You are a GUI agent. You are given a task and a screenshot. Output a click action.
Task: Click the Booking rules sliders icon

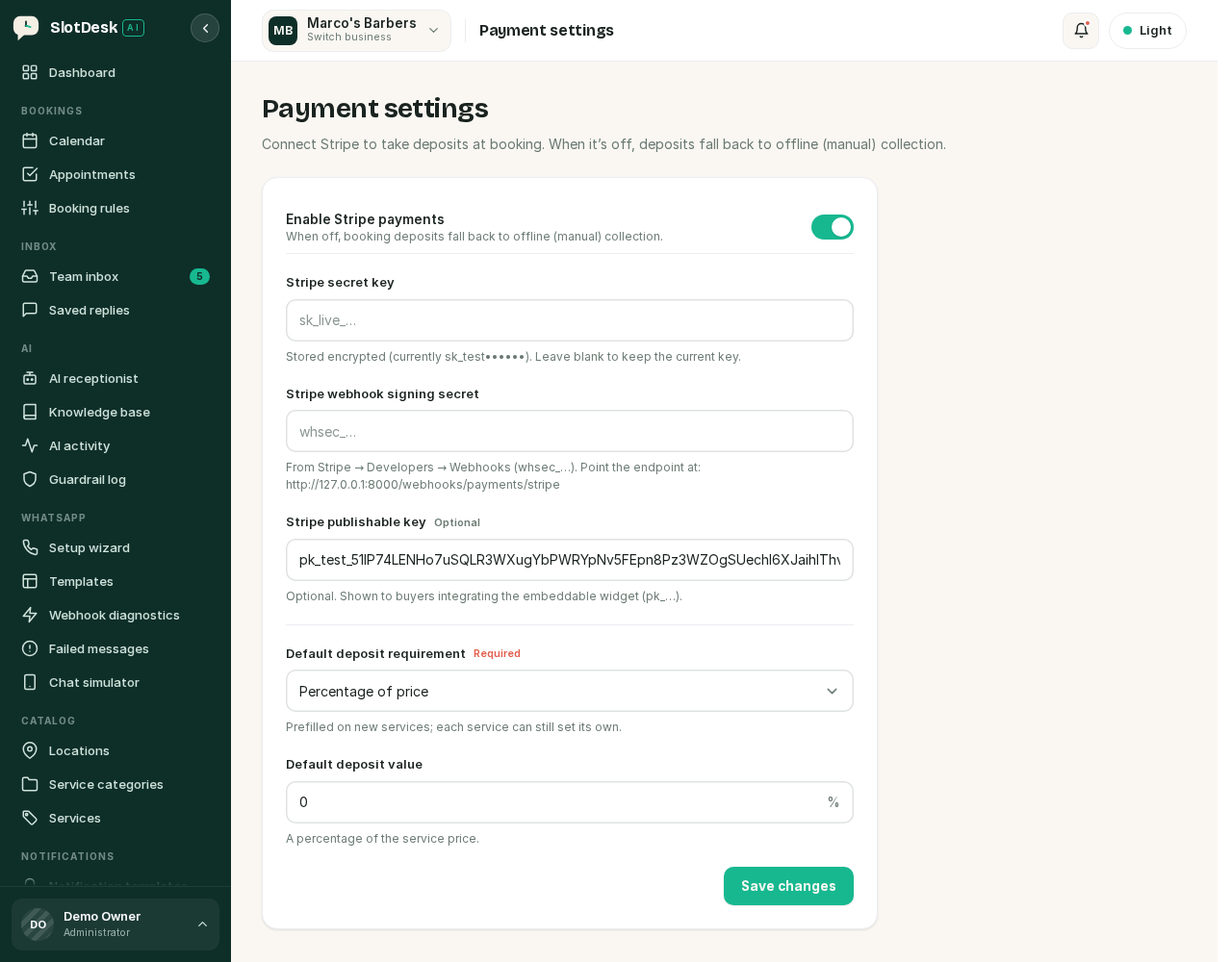[x=30, y=208]
